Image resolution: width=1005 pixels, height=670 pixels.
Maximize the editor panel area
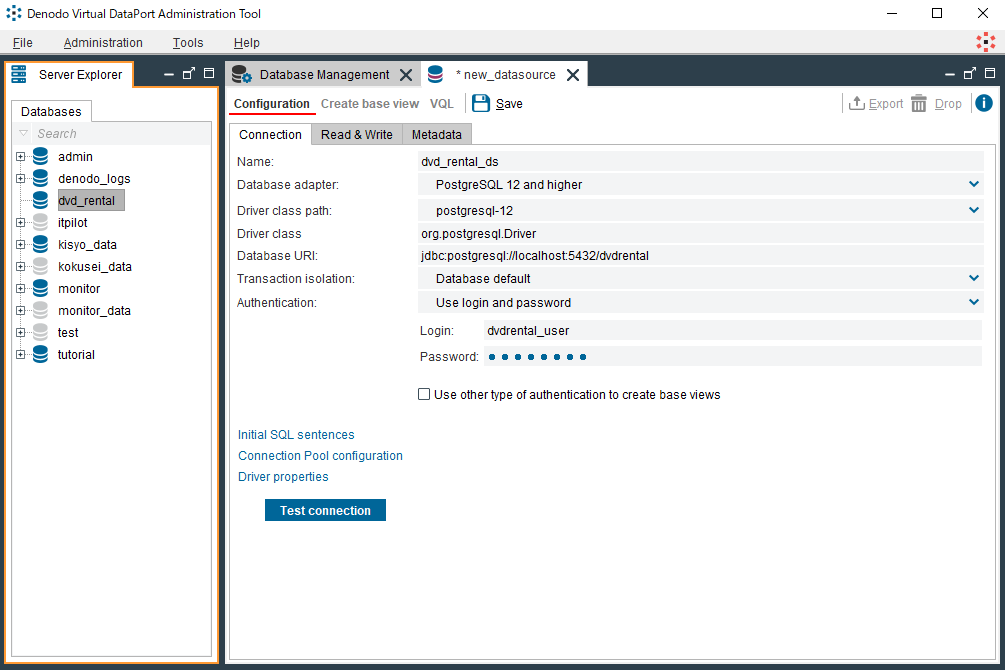(990, 73)
